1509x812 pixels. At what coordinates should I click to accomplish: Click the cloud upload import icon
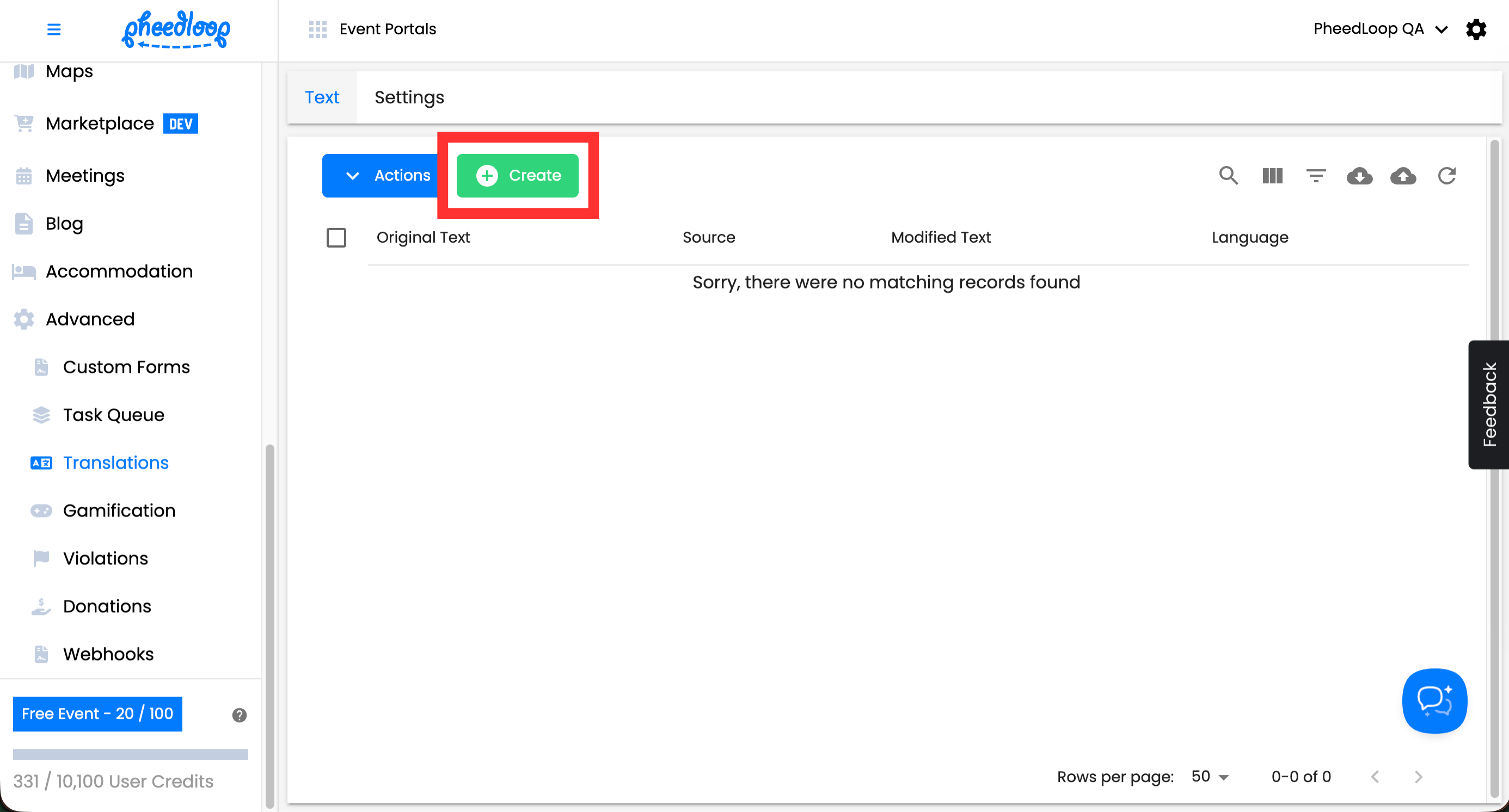(x=1403, y=176)
